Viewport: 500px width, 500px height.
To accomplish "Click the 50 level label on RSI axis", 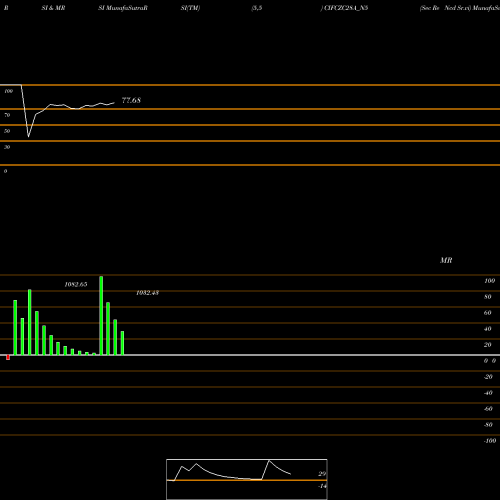I will [7, 131].
